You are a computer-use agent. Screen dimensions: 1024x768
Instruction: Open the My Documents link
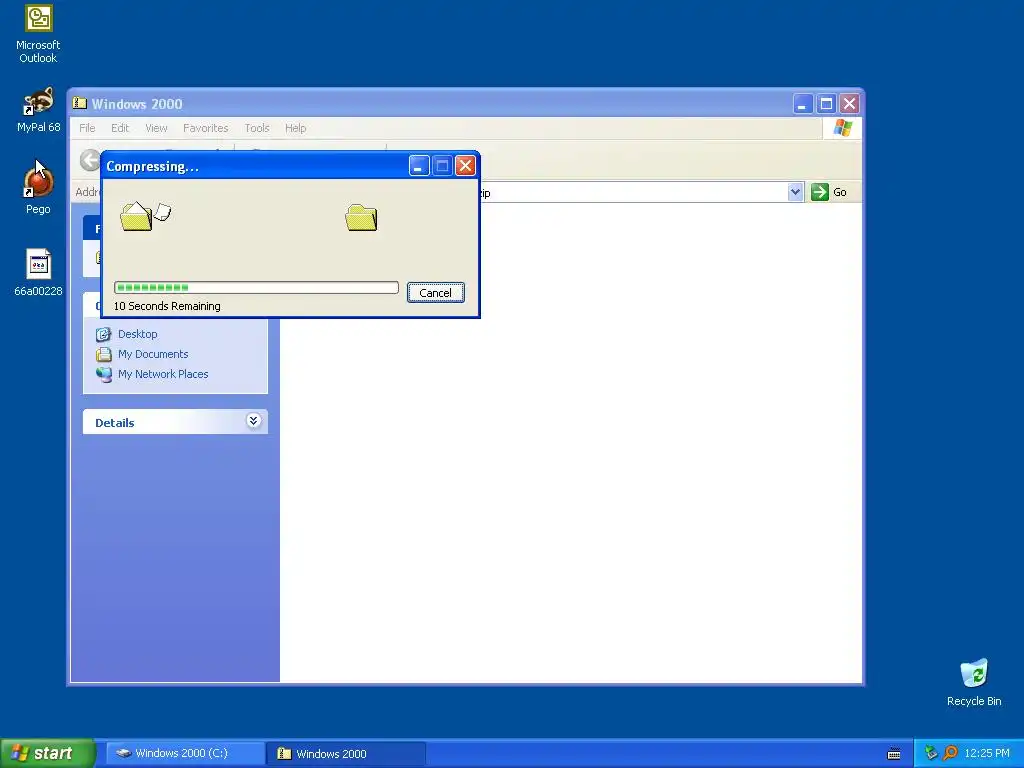[153, 354]
